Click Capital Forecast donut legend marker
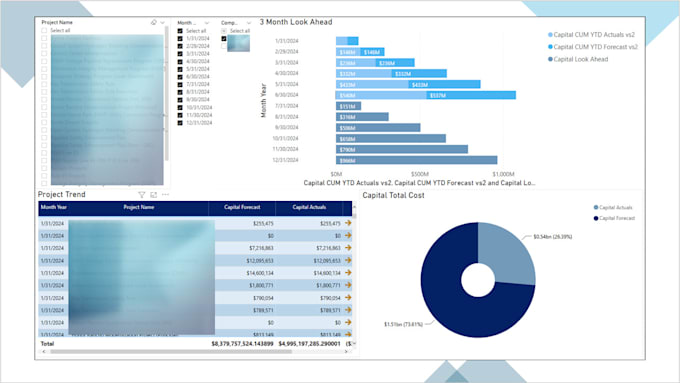Image resolution: width=680 pixels, height=383 pixels. click(595, 218)
